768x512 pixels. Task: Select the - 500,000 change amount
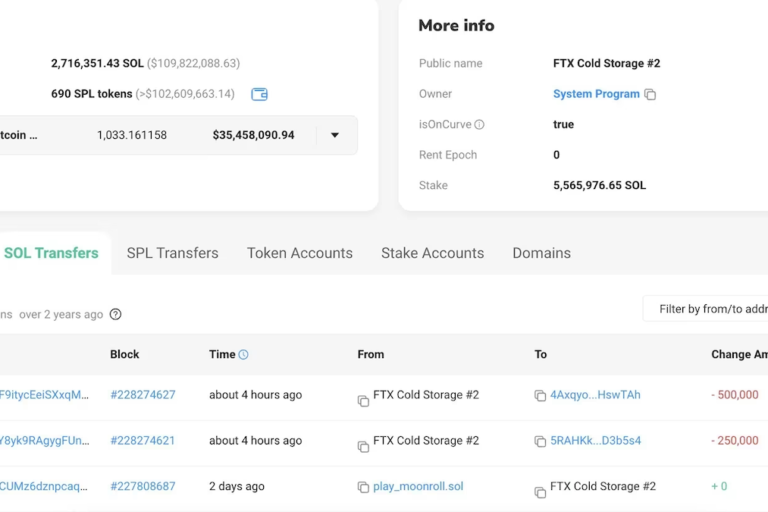click(735, 395)
